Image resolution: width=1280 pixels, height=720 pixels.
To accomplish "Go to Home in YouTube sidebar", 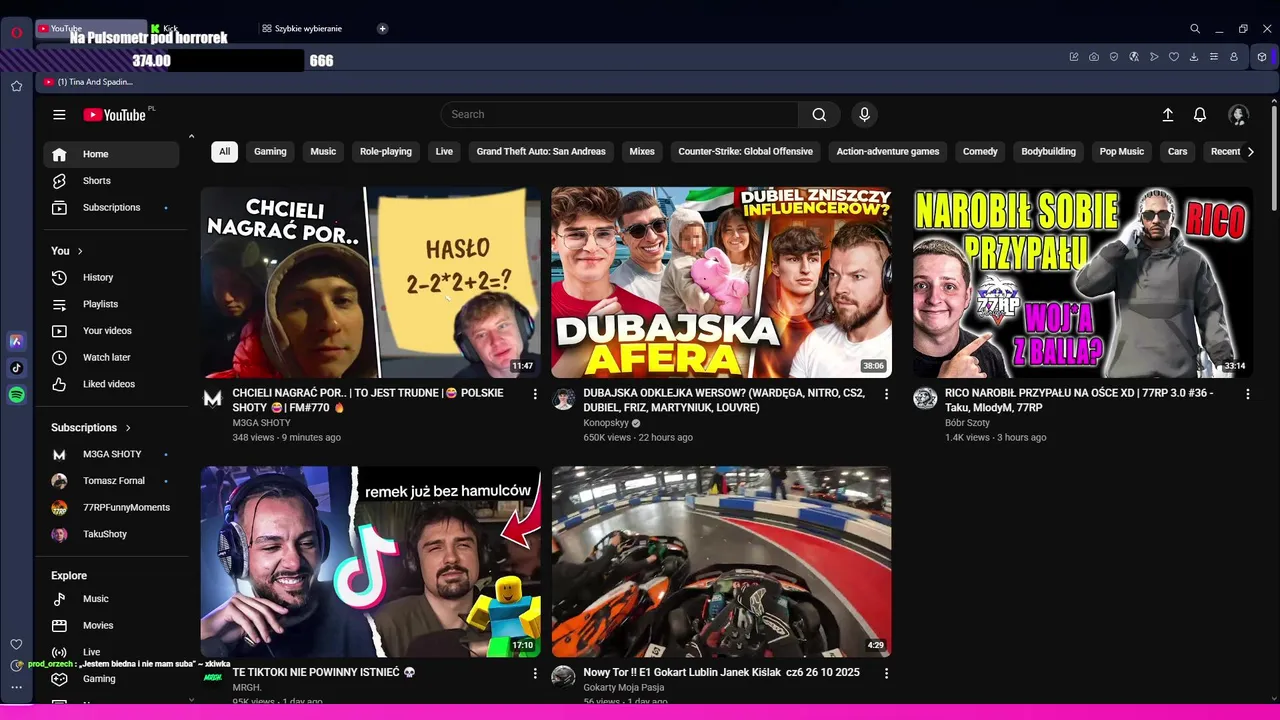I will pyautogui.click(x=111, y=154).
